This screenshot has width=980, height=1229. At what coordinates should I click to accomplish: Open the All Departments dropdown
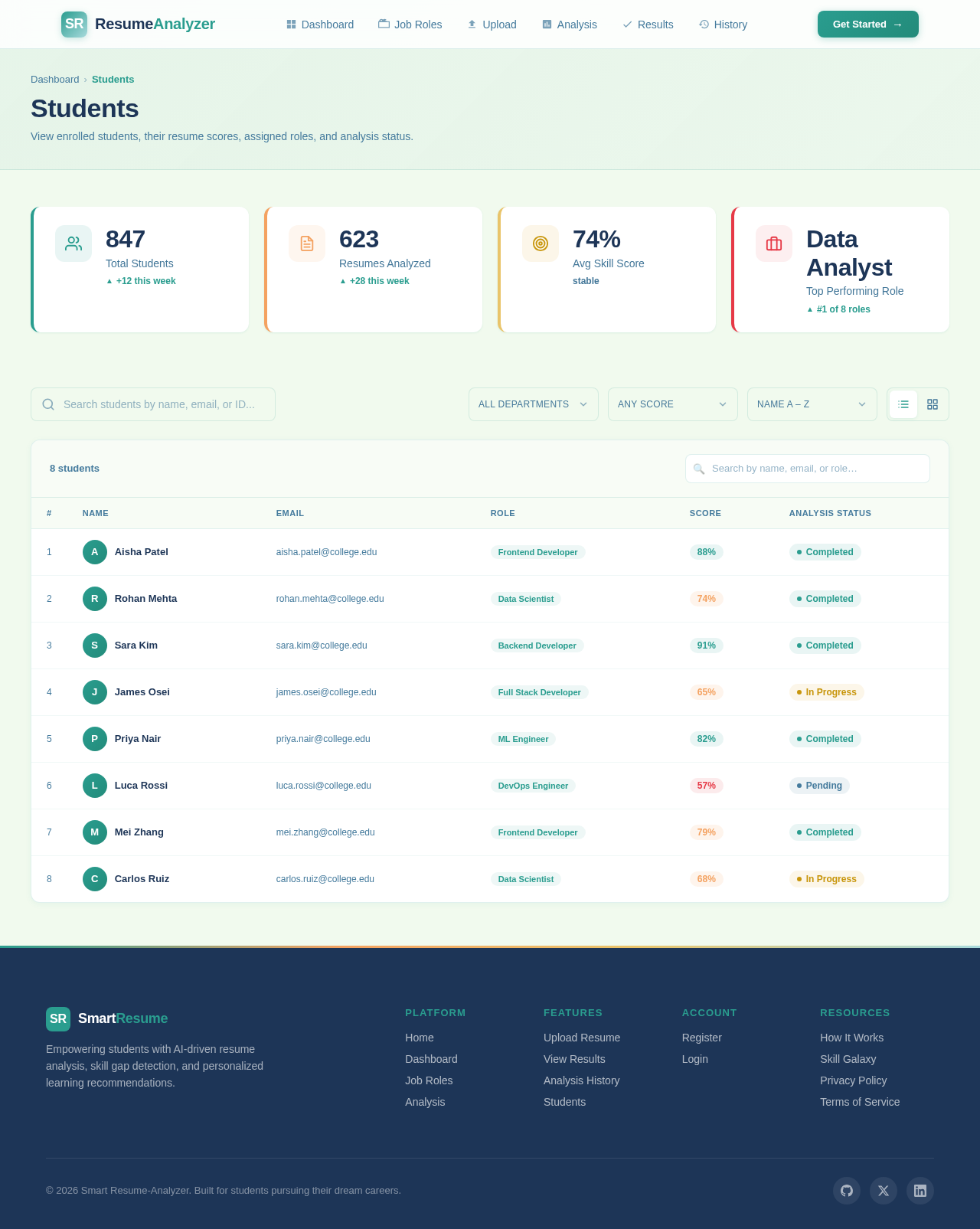pos(534,404)
